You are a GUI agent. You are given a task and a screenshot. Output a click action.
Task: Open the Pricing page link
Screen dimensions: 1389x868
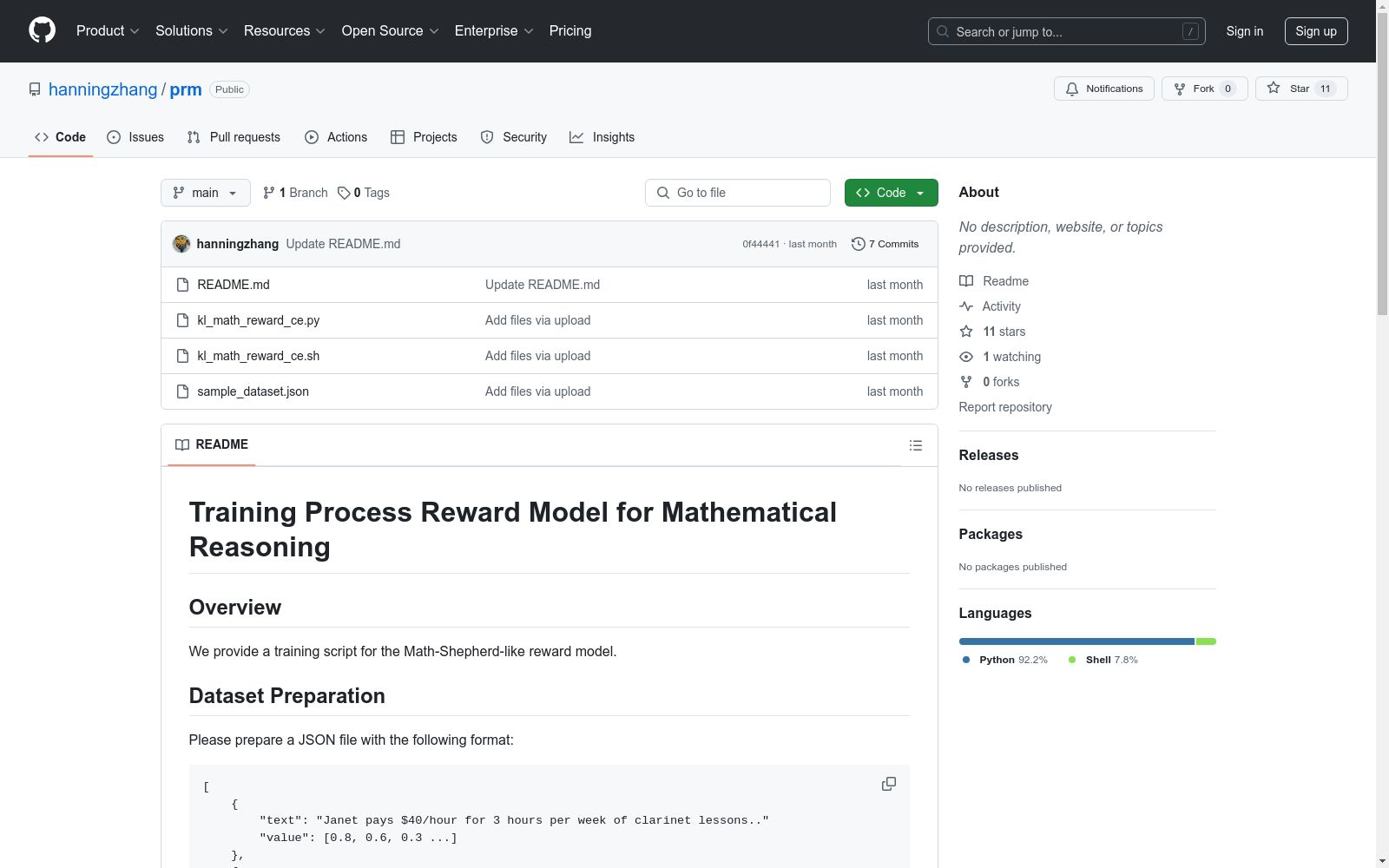(570, 31)
